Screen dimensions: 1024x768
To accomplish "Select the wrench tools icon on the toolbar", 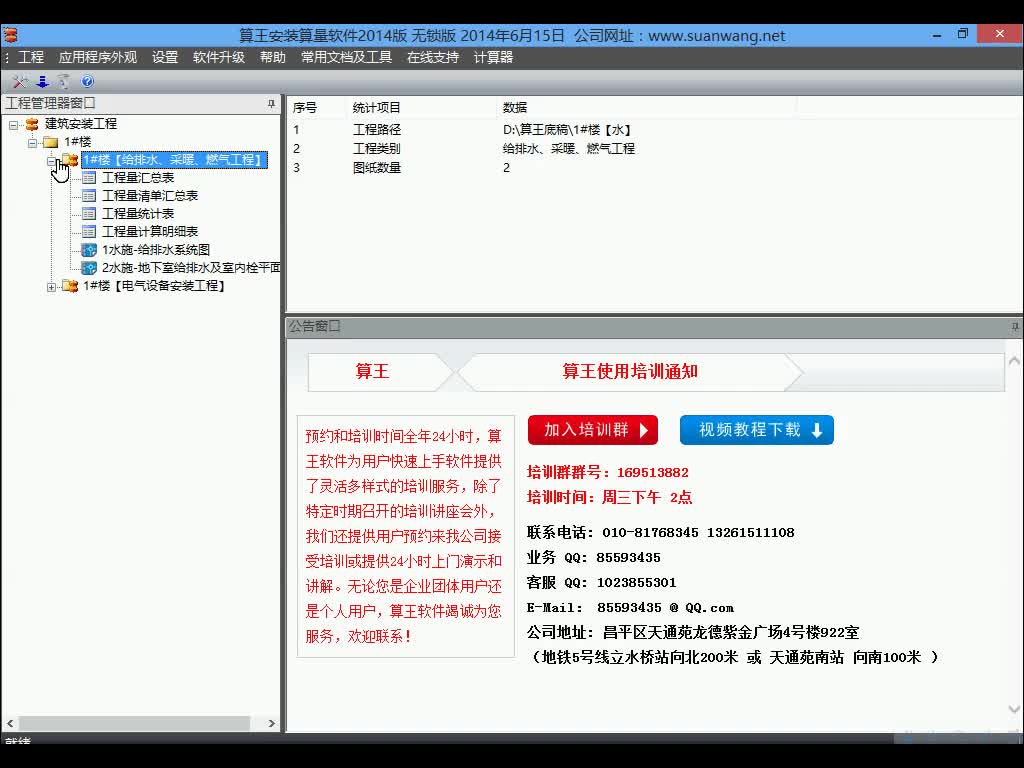I will point(20,81).
